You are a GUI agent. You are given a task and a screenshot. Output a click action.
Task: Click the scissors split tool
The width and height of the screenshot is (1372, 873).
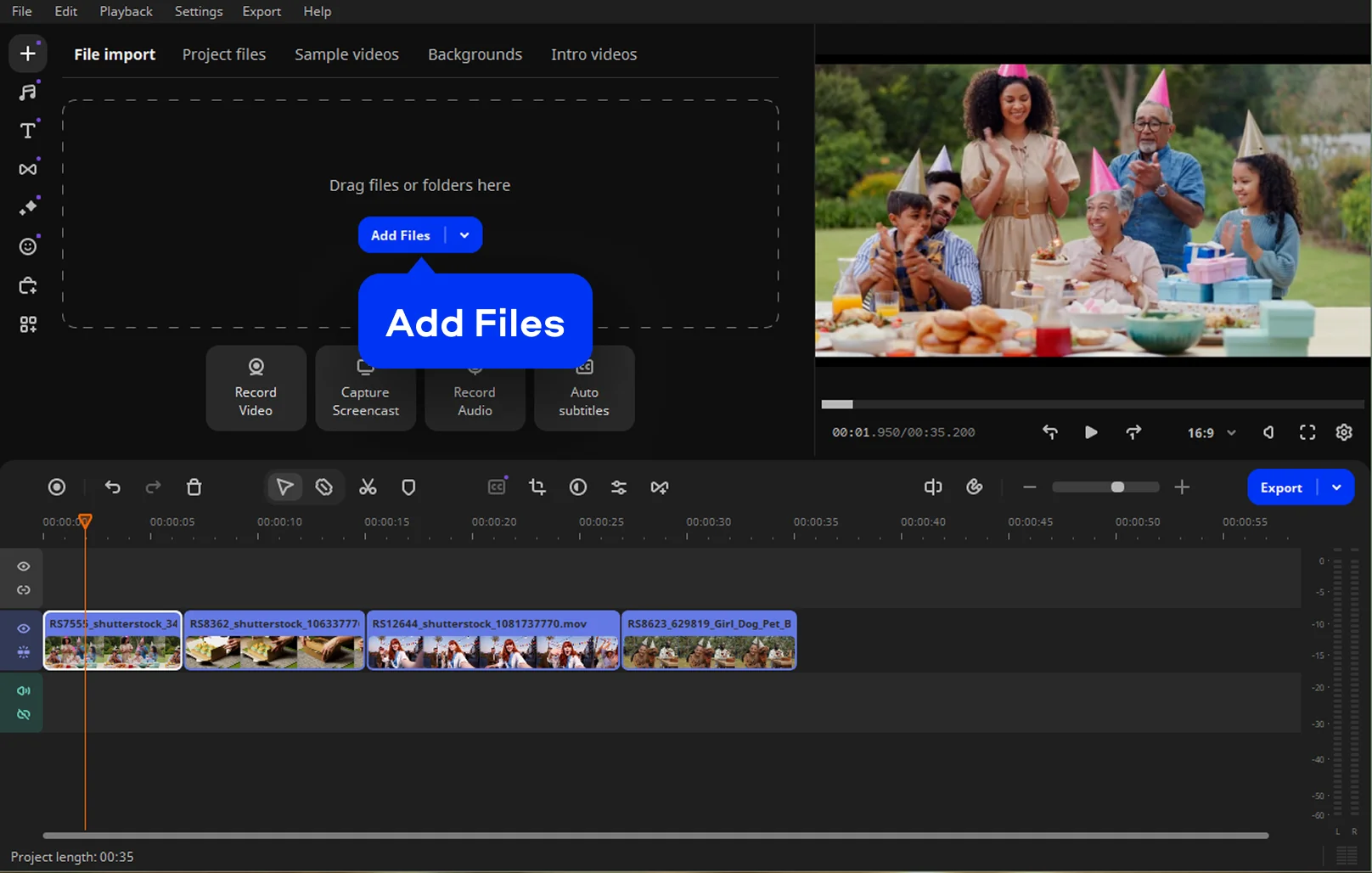pyautogui.click(x=368, y=487)
